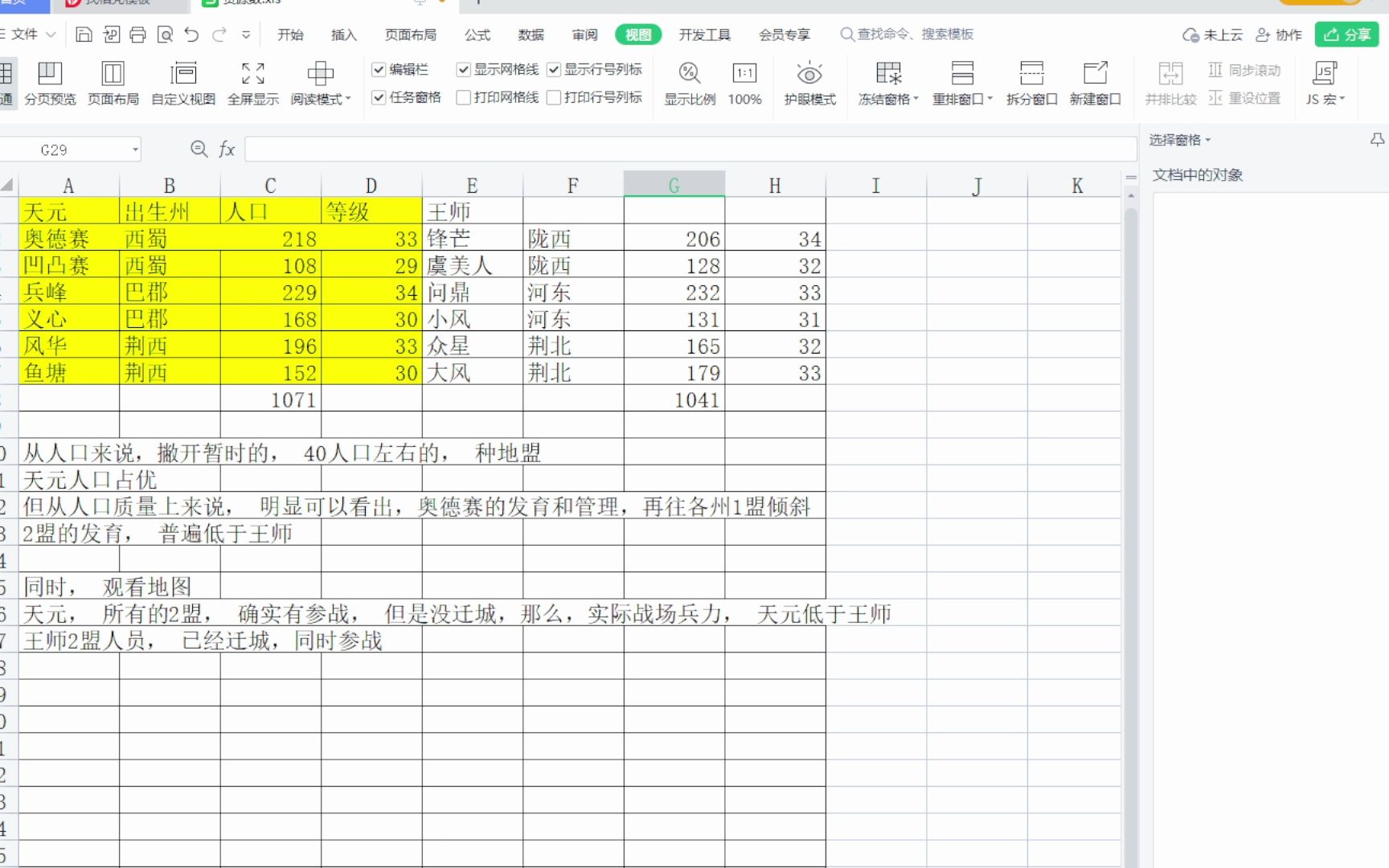Expand the 阅读模式 dropdown arrow
This screenshot has width=1389, height=868.
(x=347, y=99)
